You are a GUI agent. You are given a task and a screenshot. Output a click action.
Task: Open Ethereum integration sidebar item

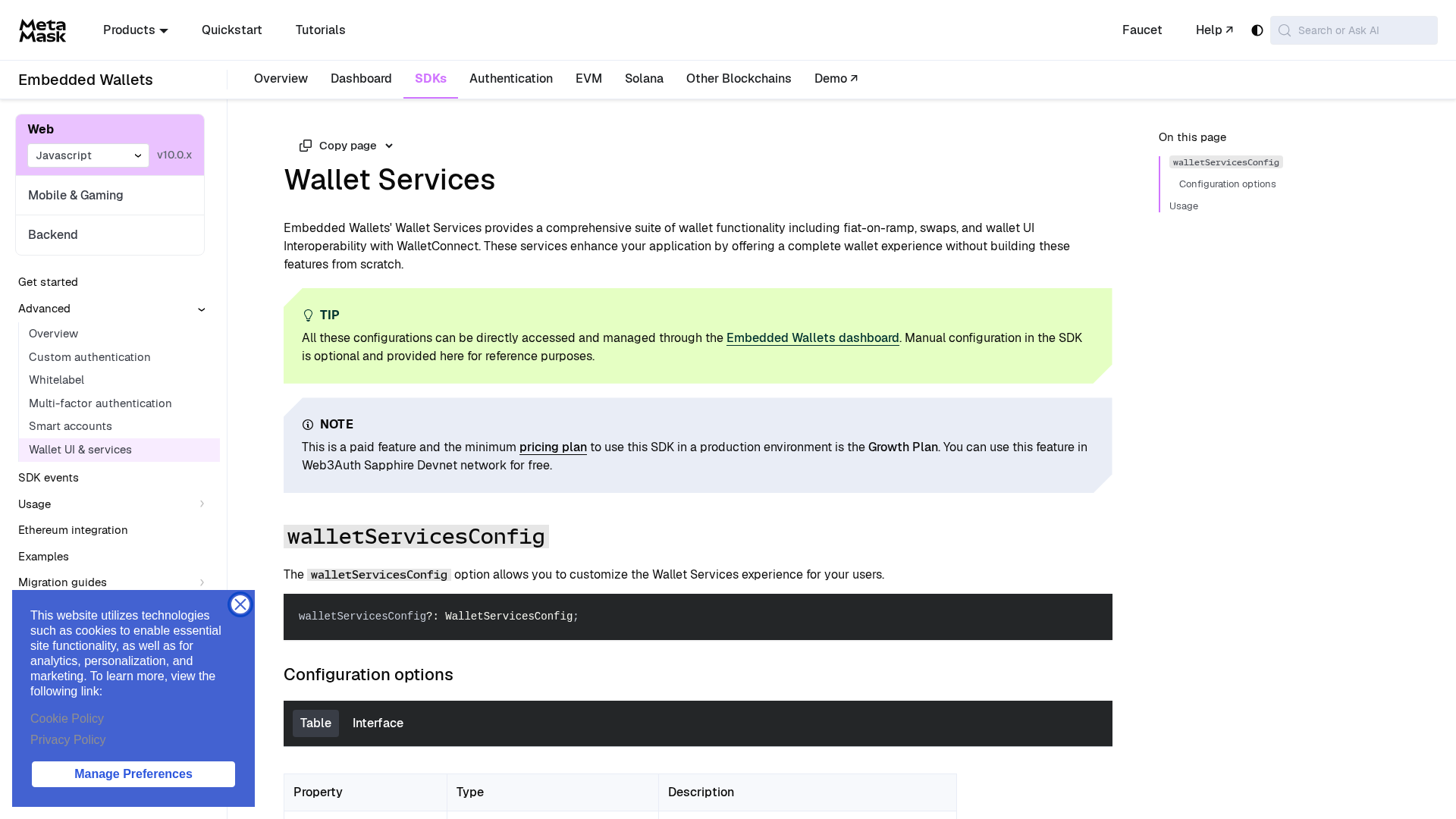[x=73, y=530]
